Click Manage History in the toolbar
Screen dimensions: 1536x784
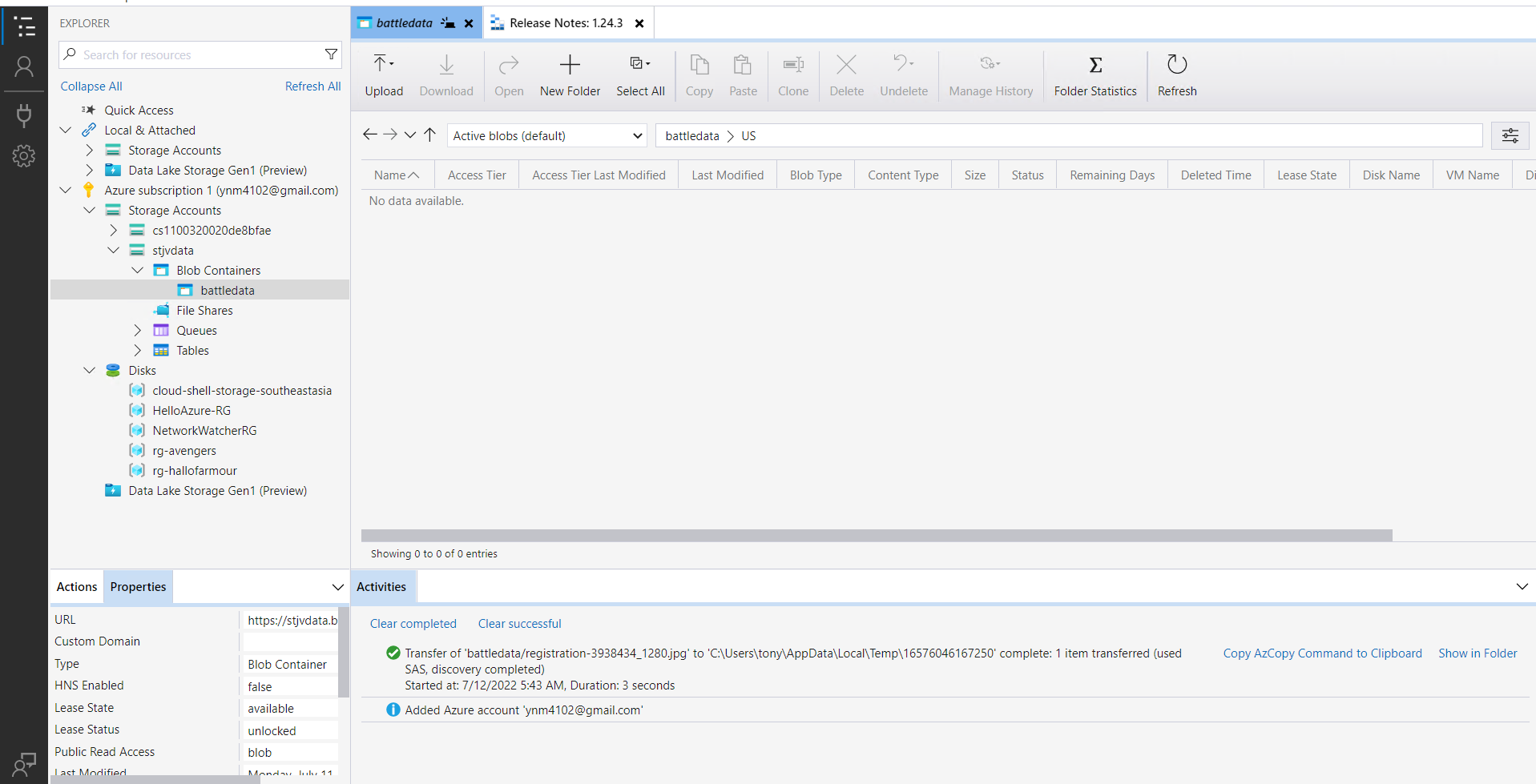pyautogui.click(x=991, y=76)
